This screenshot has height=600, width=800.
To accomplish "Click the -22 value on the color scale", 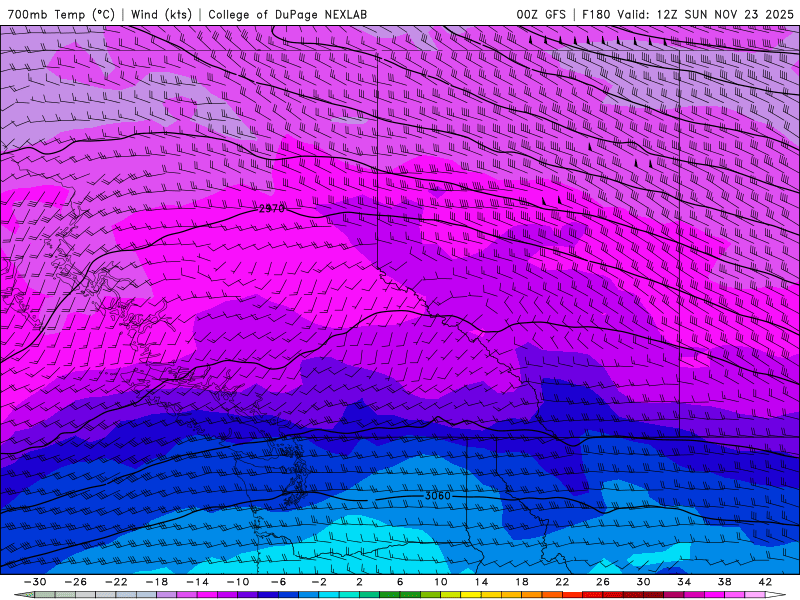I will [x=116, y=582].
